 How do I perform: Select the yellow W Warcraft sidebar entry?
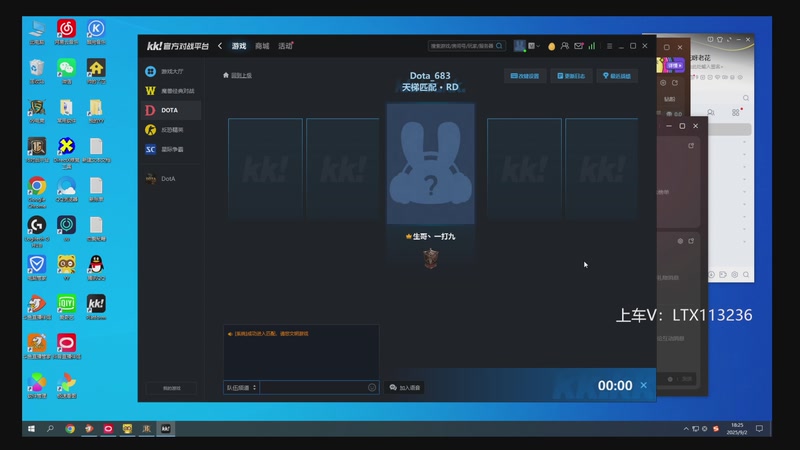pyautogui.click(x=171, y=91)
